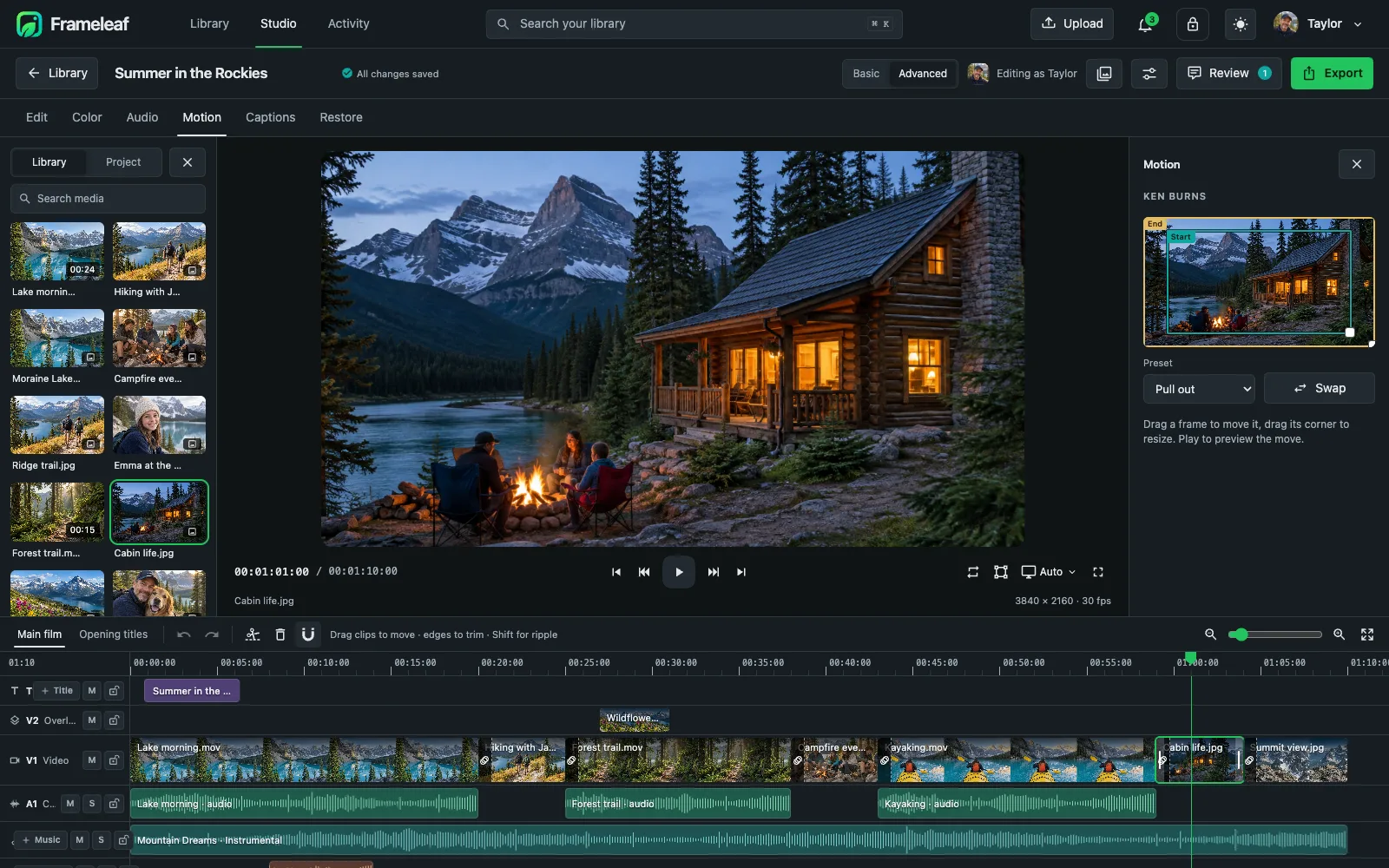Image resolution: width=1389 pixels, height=868 pixels.
Task: Click the Search media input field
Action: (x=109, y=199)
